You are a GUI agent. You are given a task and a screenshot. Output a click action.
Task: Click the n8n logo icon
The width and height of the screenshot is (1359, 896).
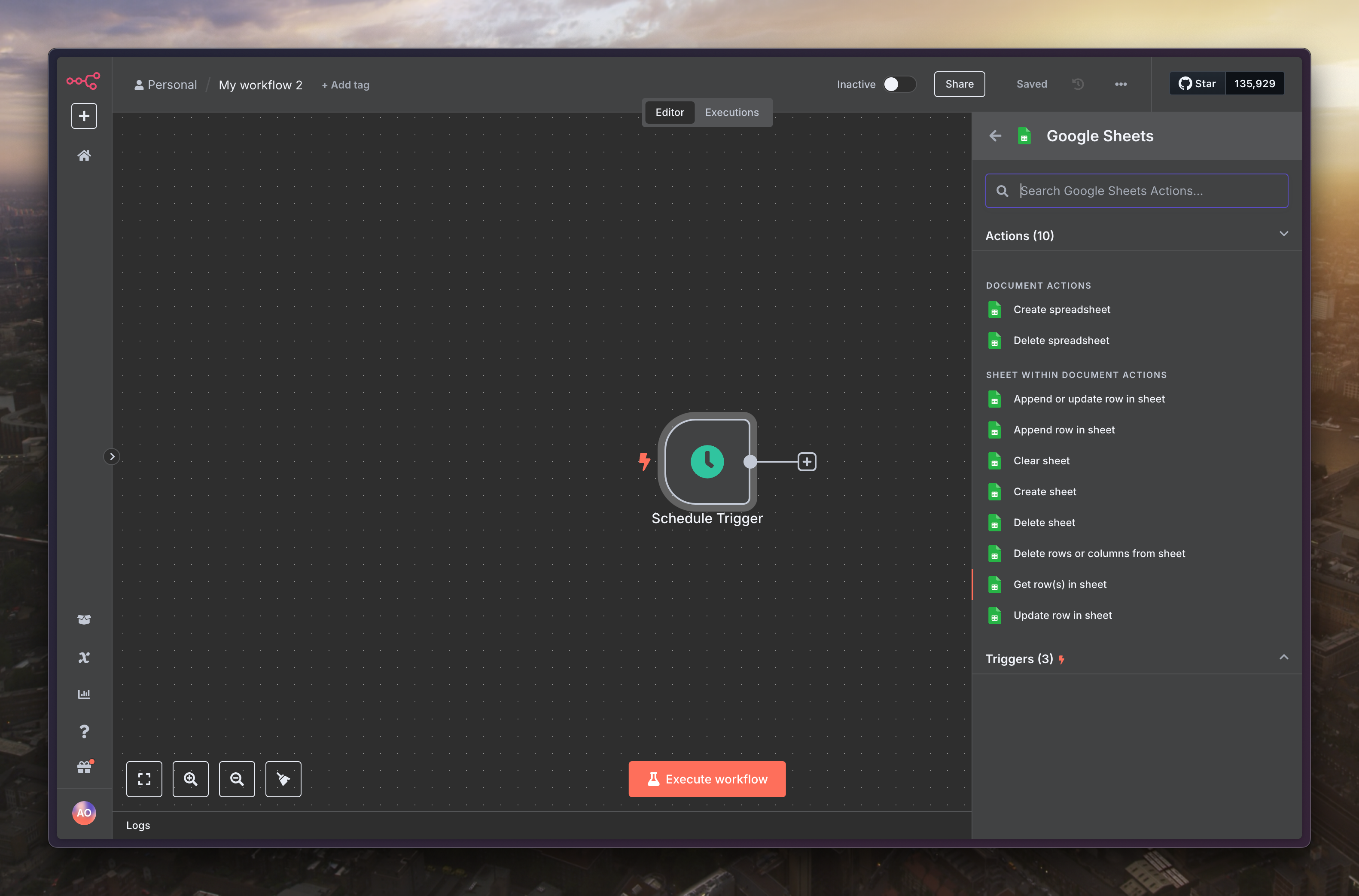click(x=83, y=81)
